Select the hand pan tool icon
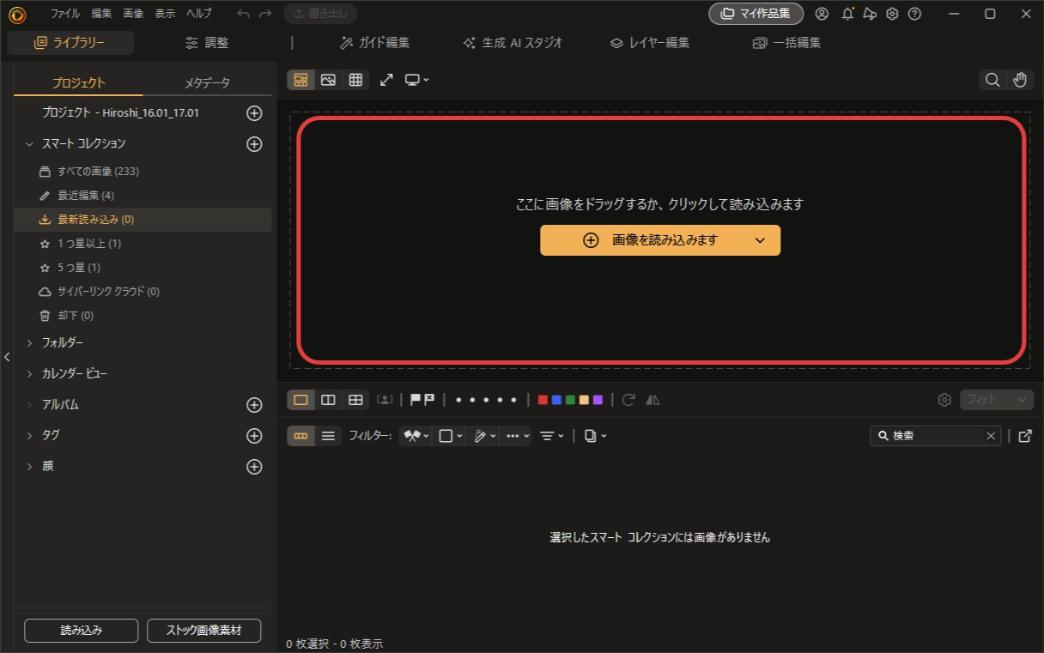Image resolution: width=1044 pixels, height=653 pixels. pos(1019,79)
